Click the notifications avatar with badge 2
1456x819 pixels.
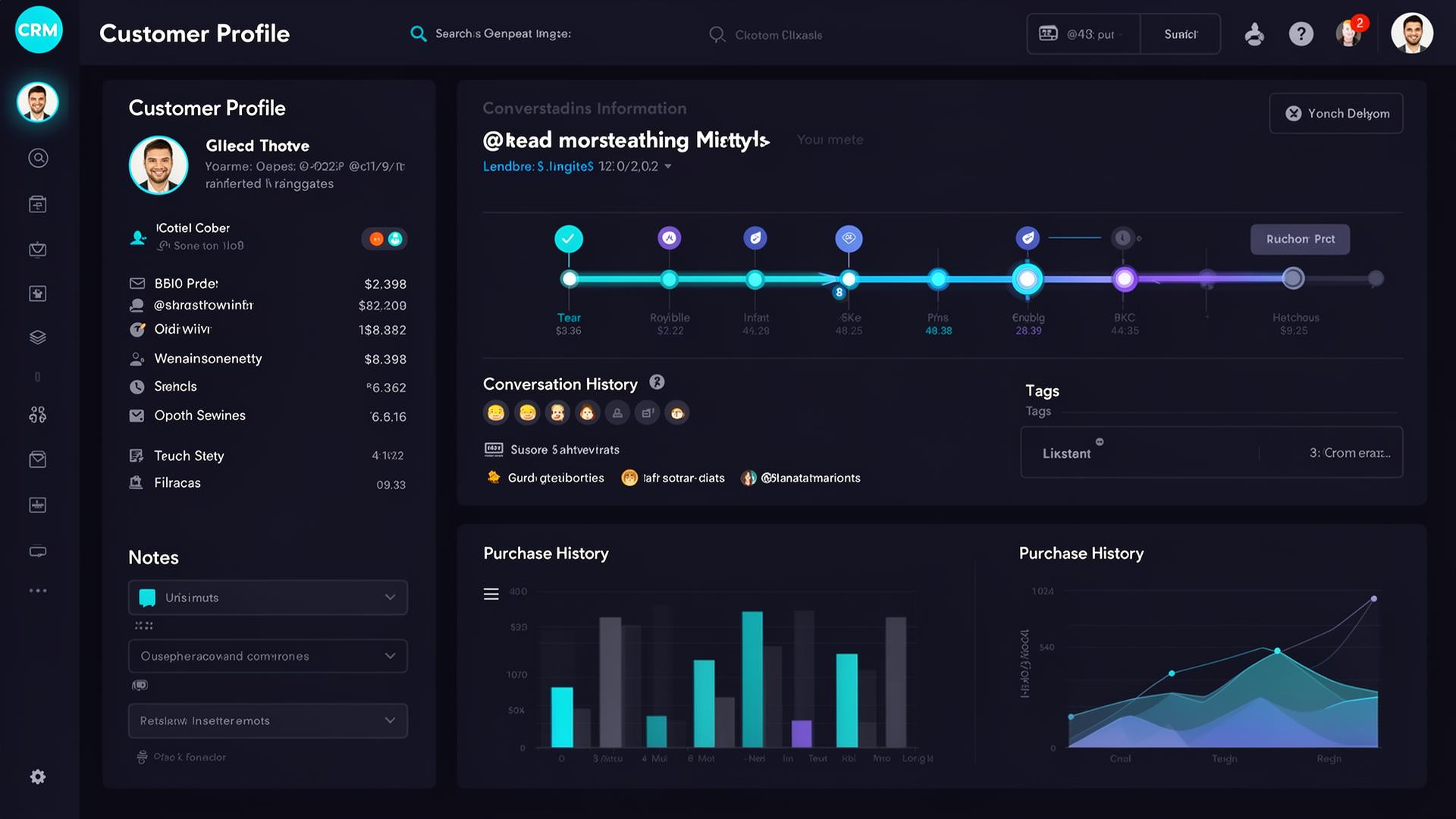pos(1350,33)
